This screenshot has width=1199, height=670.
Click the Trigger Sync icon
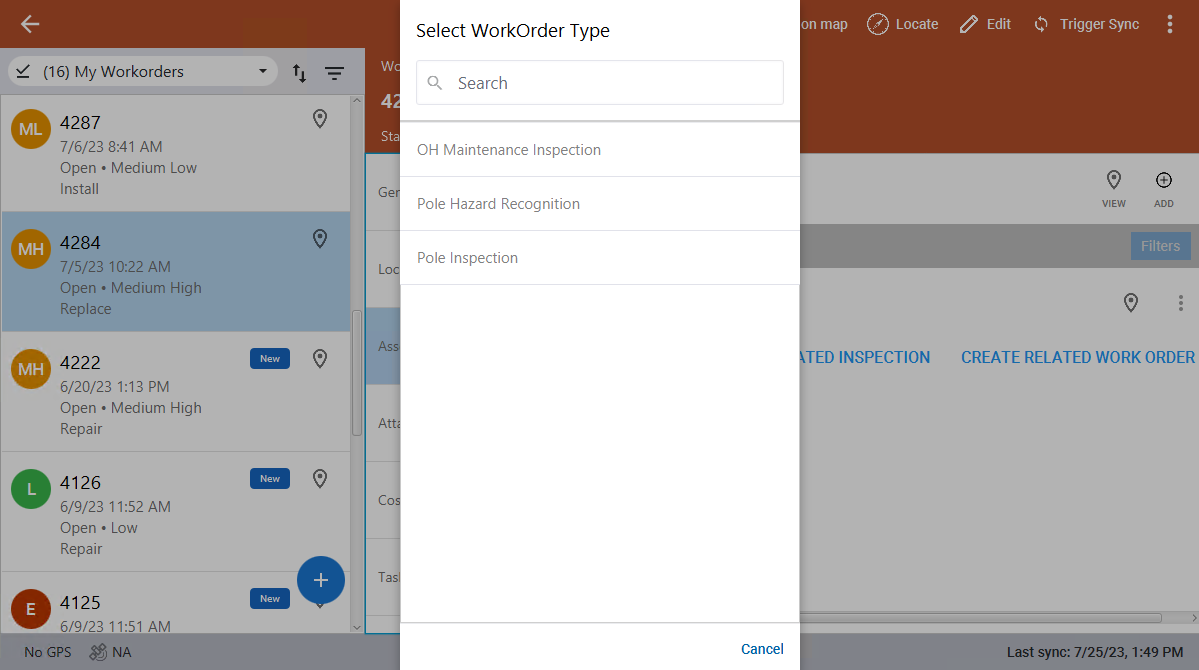pyautogui.click(x=1041, y=24)
